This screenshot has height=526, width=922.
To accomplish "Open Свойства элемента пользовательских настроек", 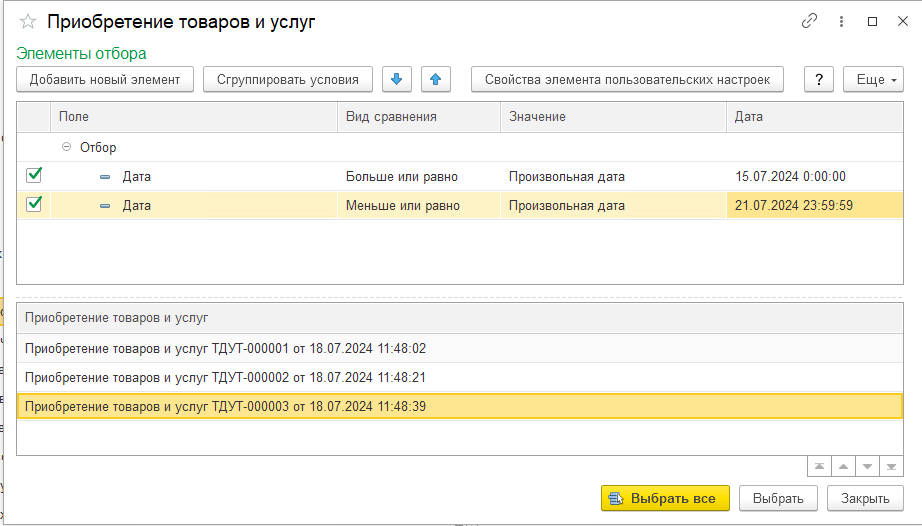I will (x=627, y=79).
